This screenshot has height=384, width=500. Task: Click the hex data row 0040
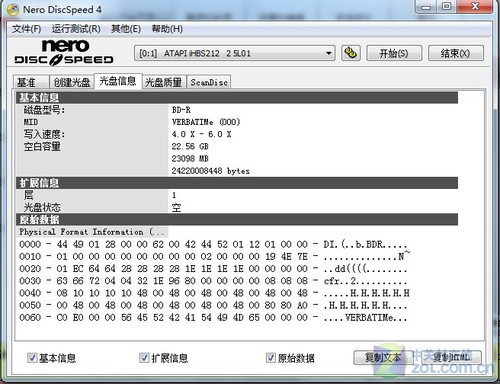pos(214,293)
